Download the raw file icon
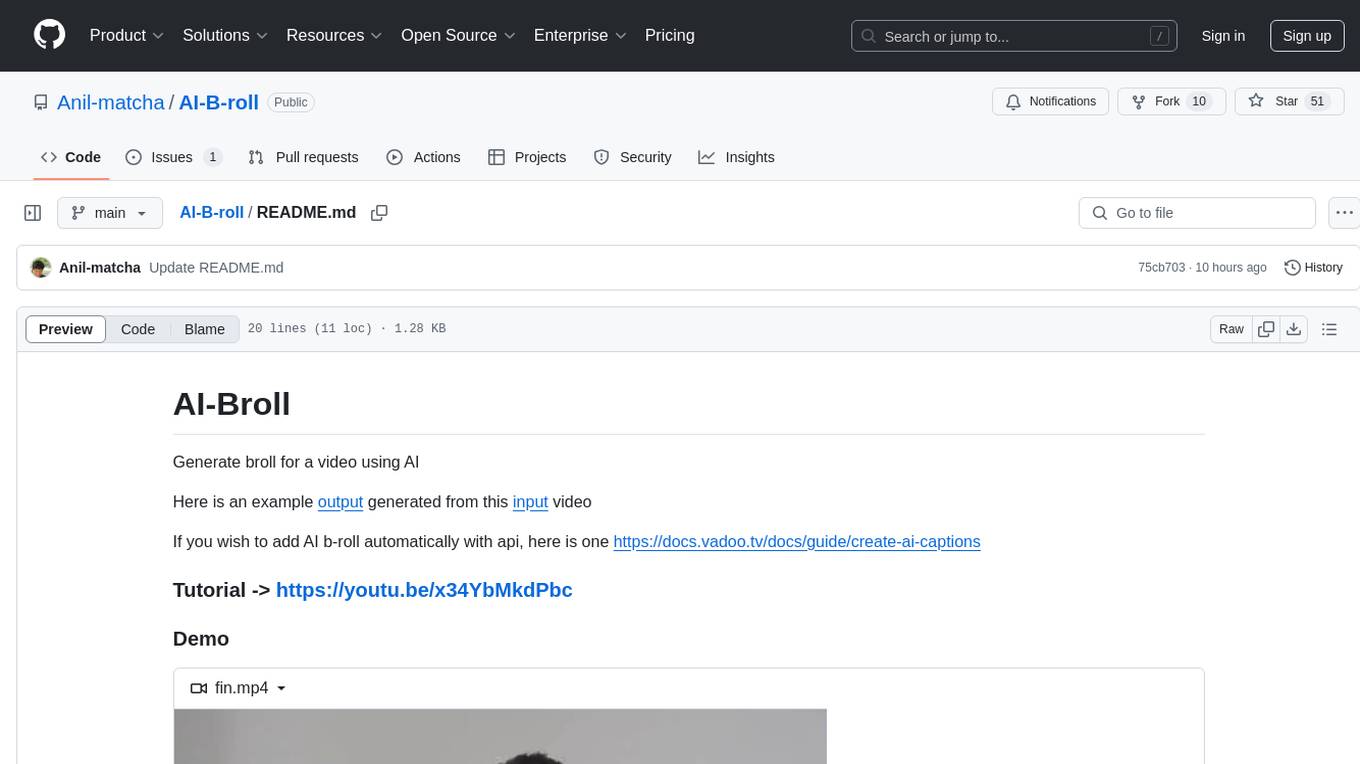The height and width of the screenshot is (764, 1360). [1294, 329]
